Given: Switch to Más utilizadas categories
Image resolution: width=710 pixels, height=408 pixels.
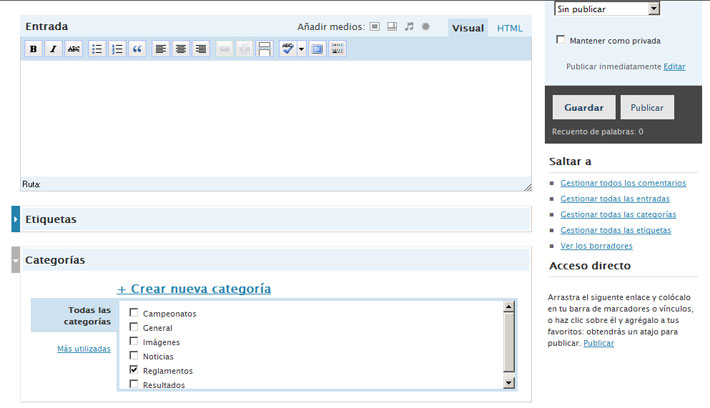Looking at the screenshot, I should click(84, 349).
